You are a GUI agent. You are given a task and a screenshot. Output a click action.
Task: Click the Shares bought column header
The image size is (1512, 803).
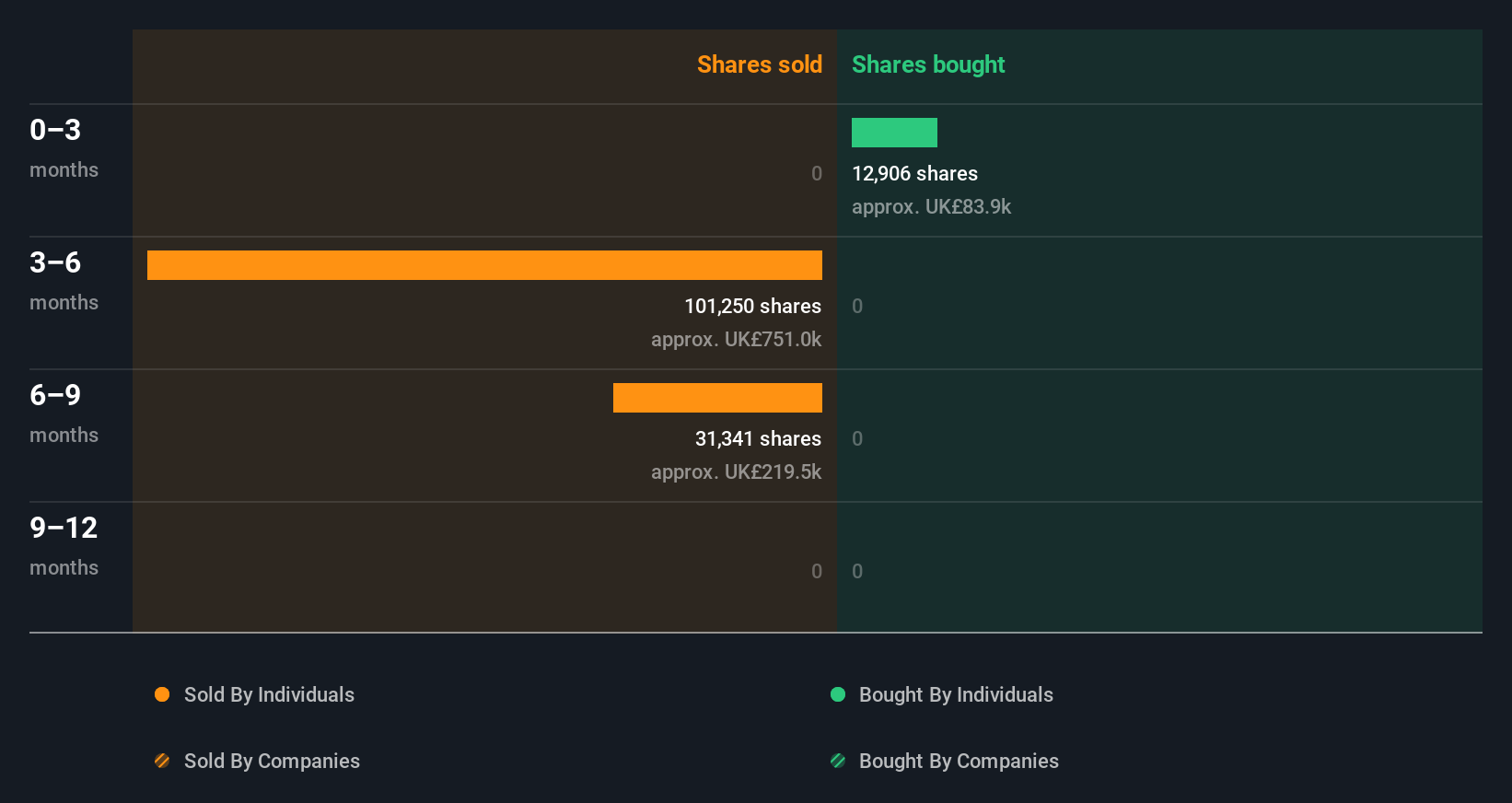click(928, 64)
